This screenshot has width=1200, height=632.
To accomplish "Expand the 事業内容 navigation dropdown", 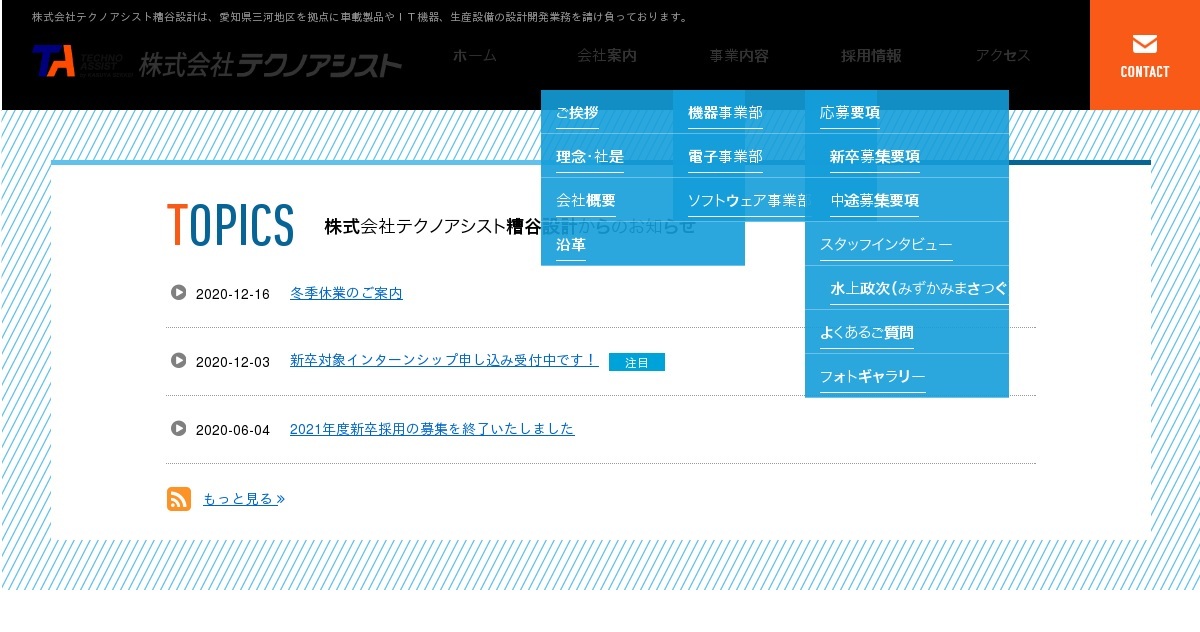I will 738,57.
